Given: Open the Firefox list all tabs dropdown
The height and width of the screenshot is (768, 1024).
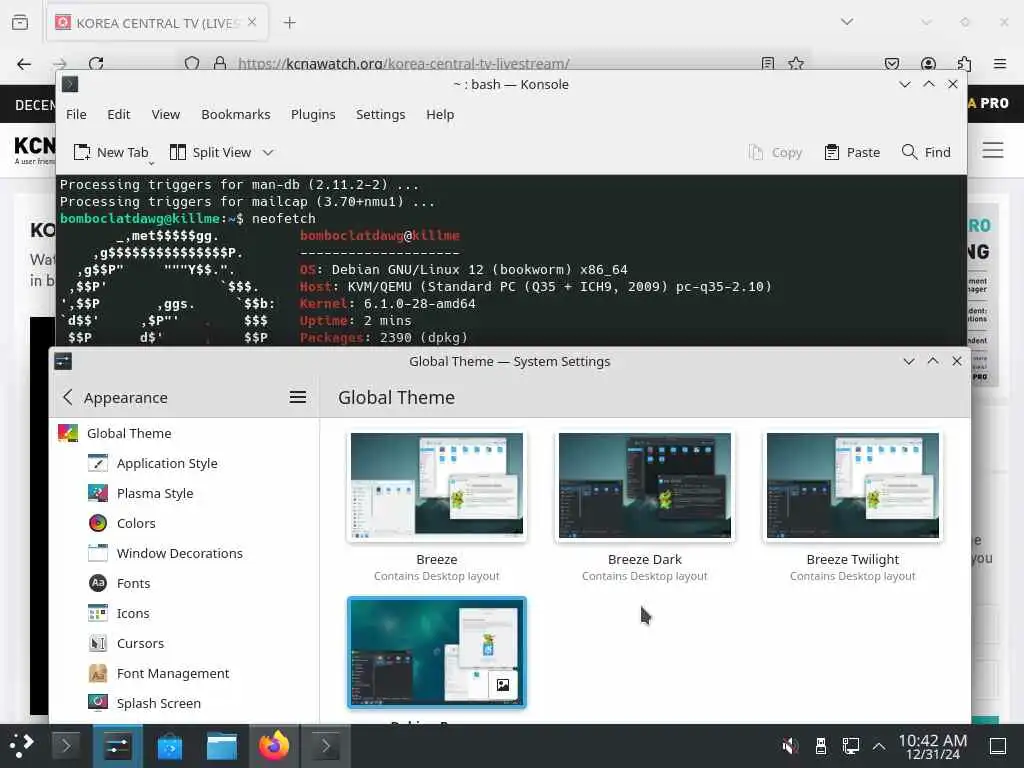Looking at the screenshot, I should click(x=846, y=22).
